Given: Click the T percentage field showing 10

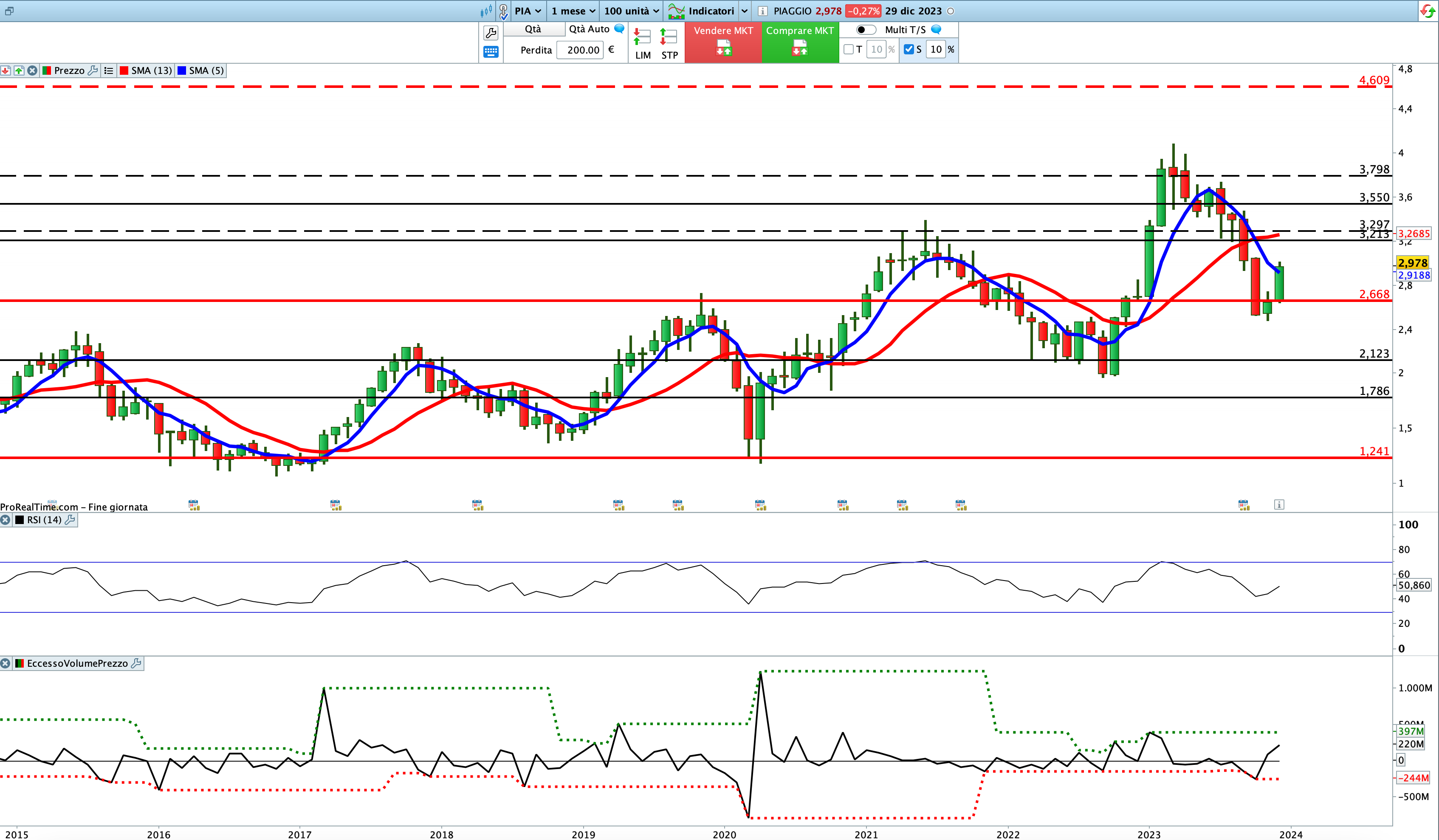Looking at the screenshot, I should point(876,50).
